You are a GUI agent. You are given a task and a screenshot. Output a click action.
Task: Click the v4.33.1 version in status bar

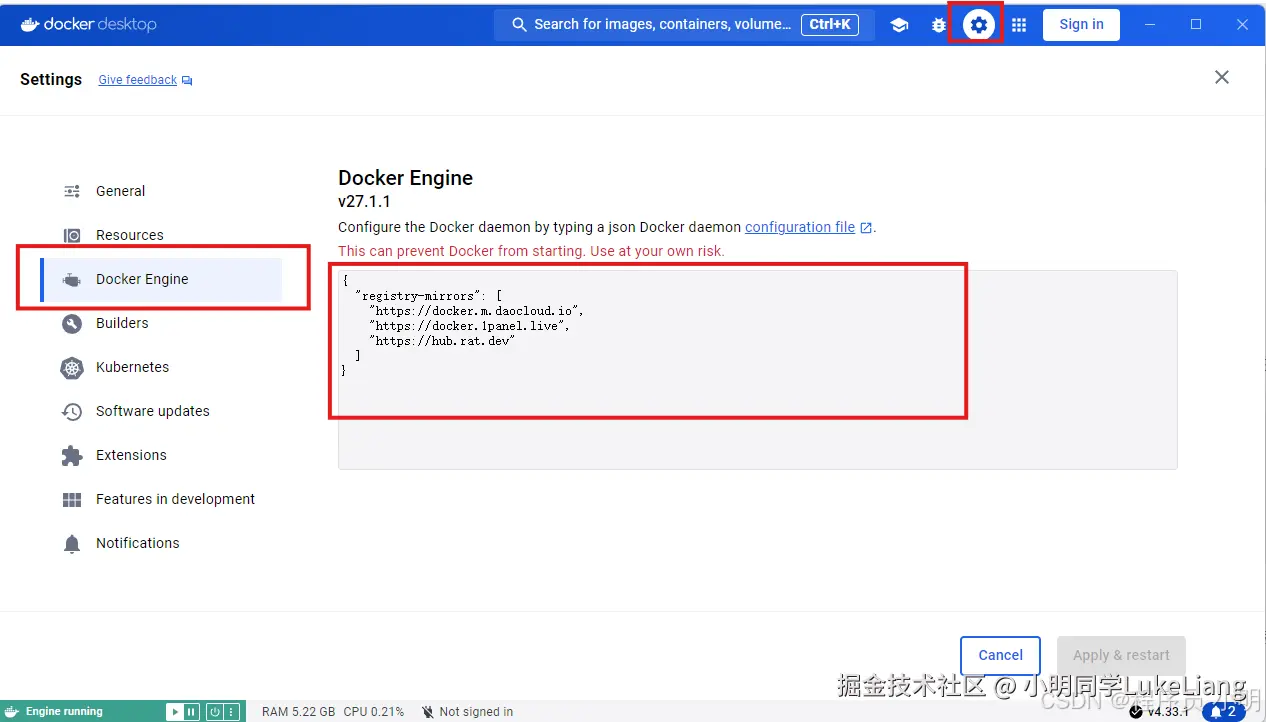tap(1167, 712)
